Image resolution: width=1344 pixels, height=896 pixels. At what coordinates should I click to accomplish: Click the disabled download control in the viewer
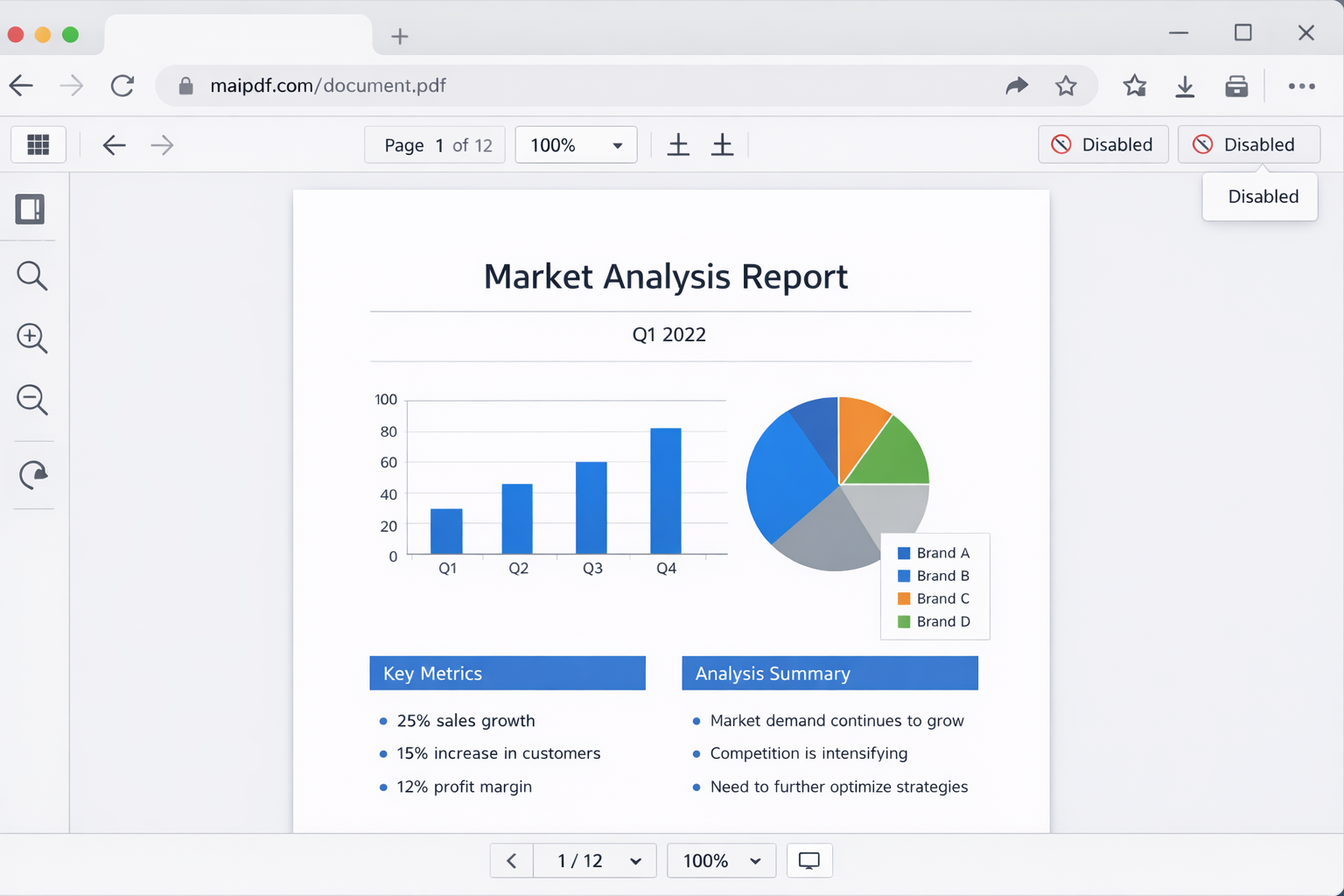(1103, 144)
